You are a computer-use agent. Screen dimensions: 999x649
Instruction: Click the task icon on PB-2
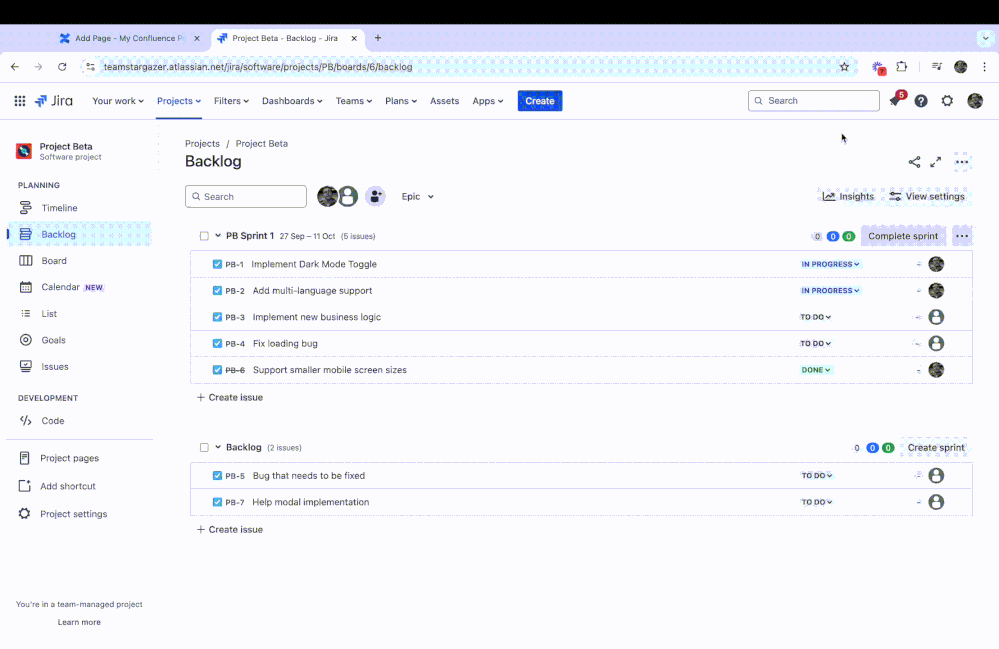217,290
